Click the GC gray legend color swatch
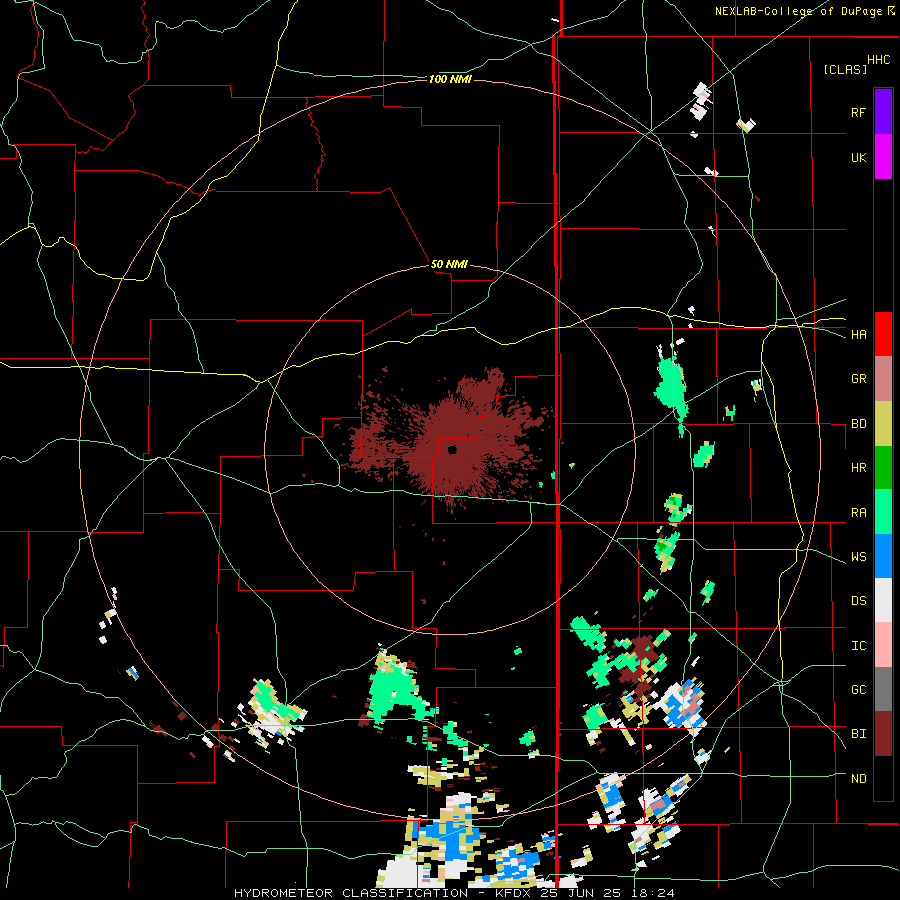The width and height of the screenshot is (900, 900). [883, 689]
